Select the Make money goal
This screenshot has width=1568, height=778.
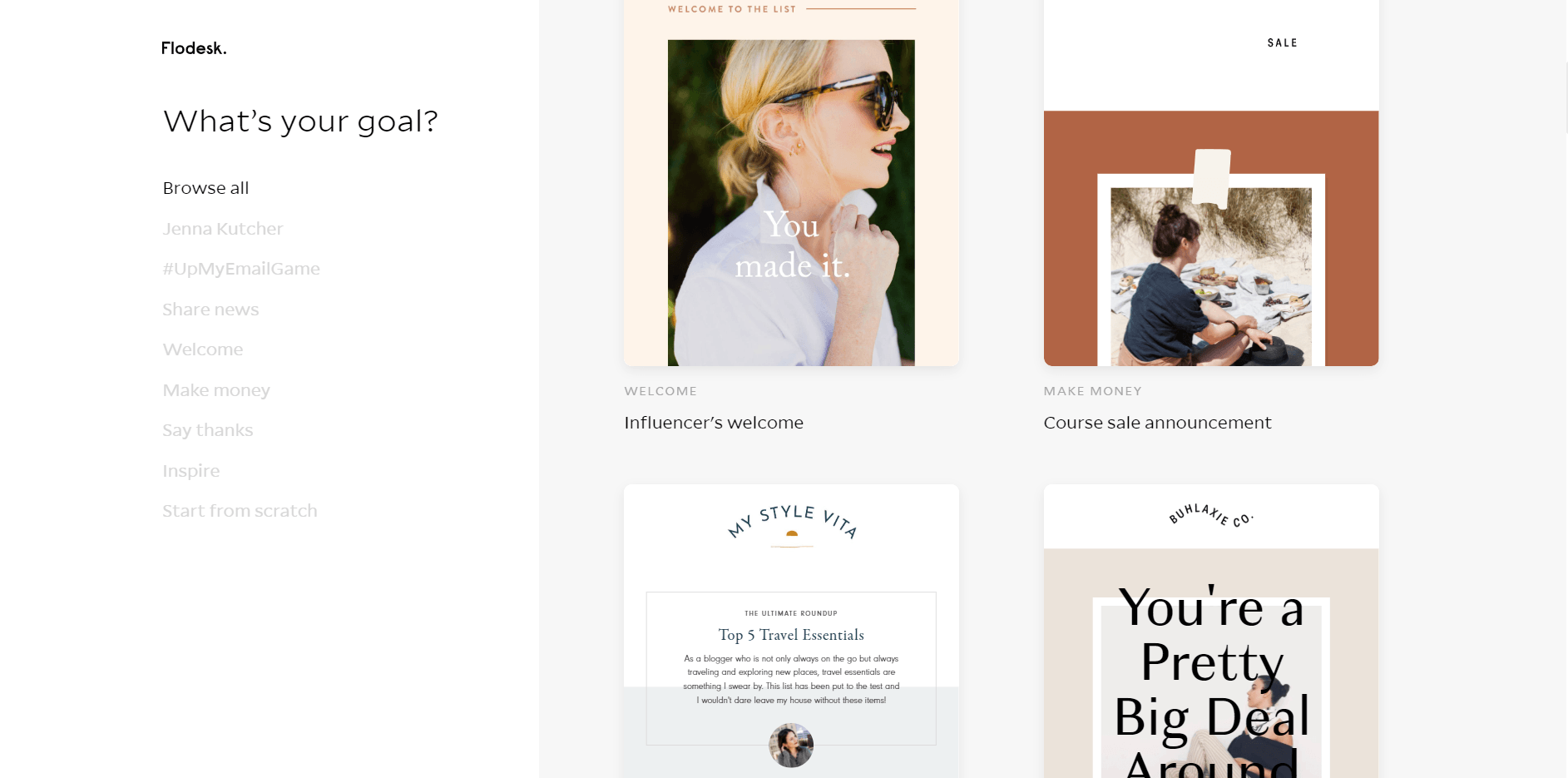point(216,390)
